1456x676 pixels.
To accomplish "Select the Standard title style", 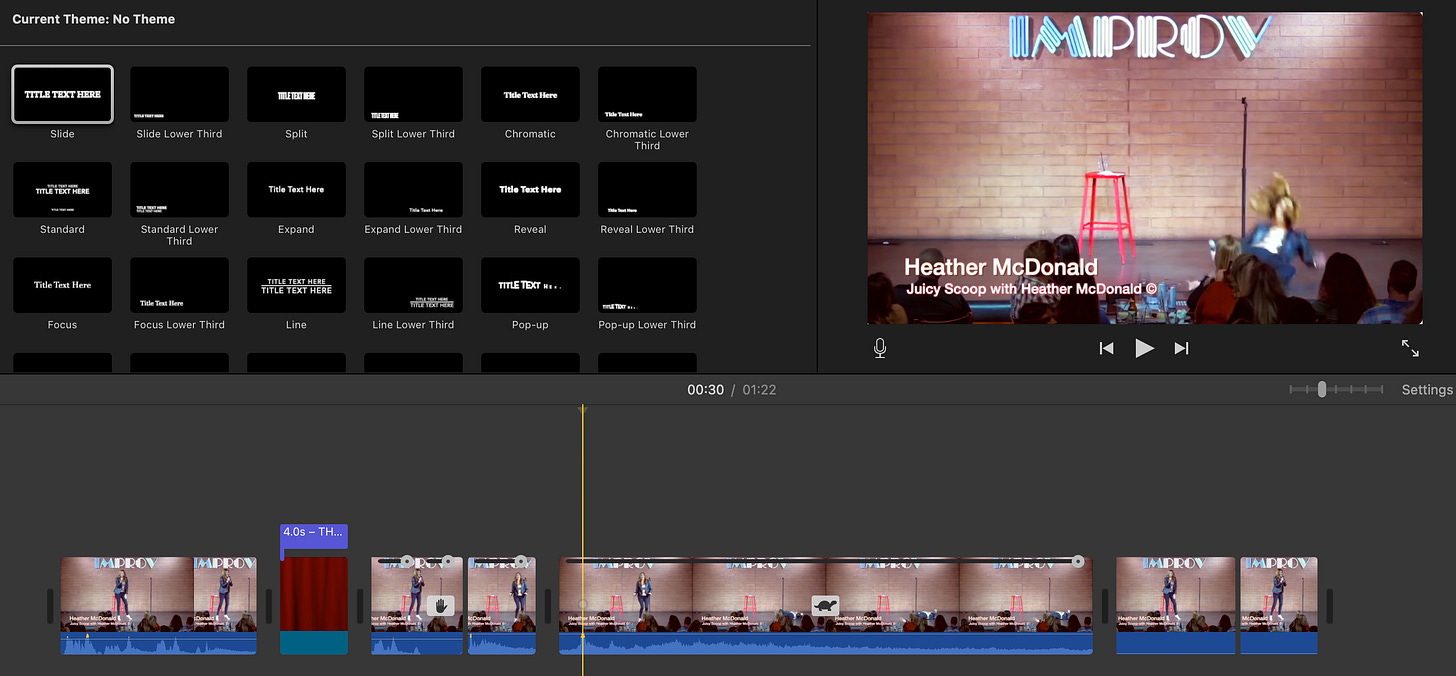I will [x=62, y=190].
